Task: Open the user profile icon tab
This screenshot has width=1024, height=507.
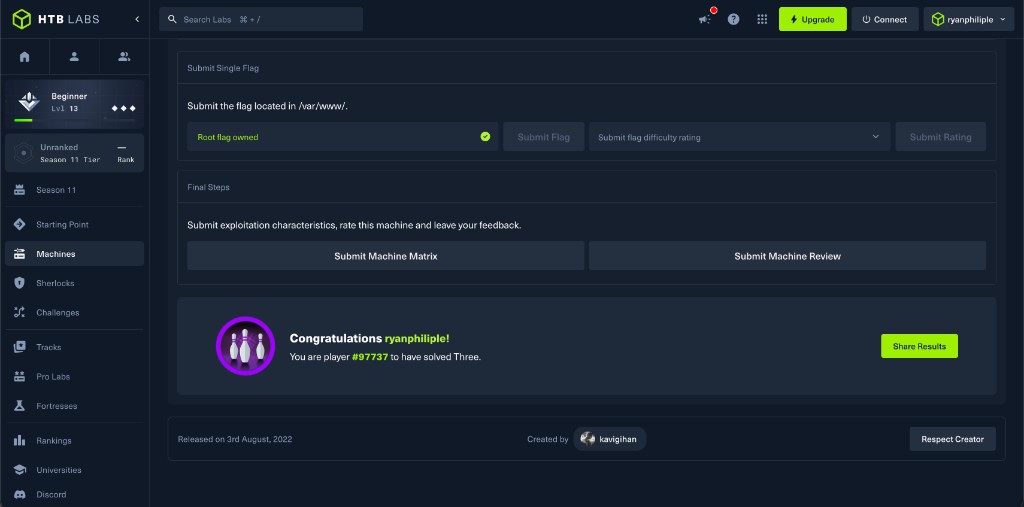Action: [x=74, y=57]
